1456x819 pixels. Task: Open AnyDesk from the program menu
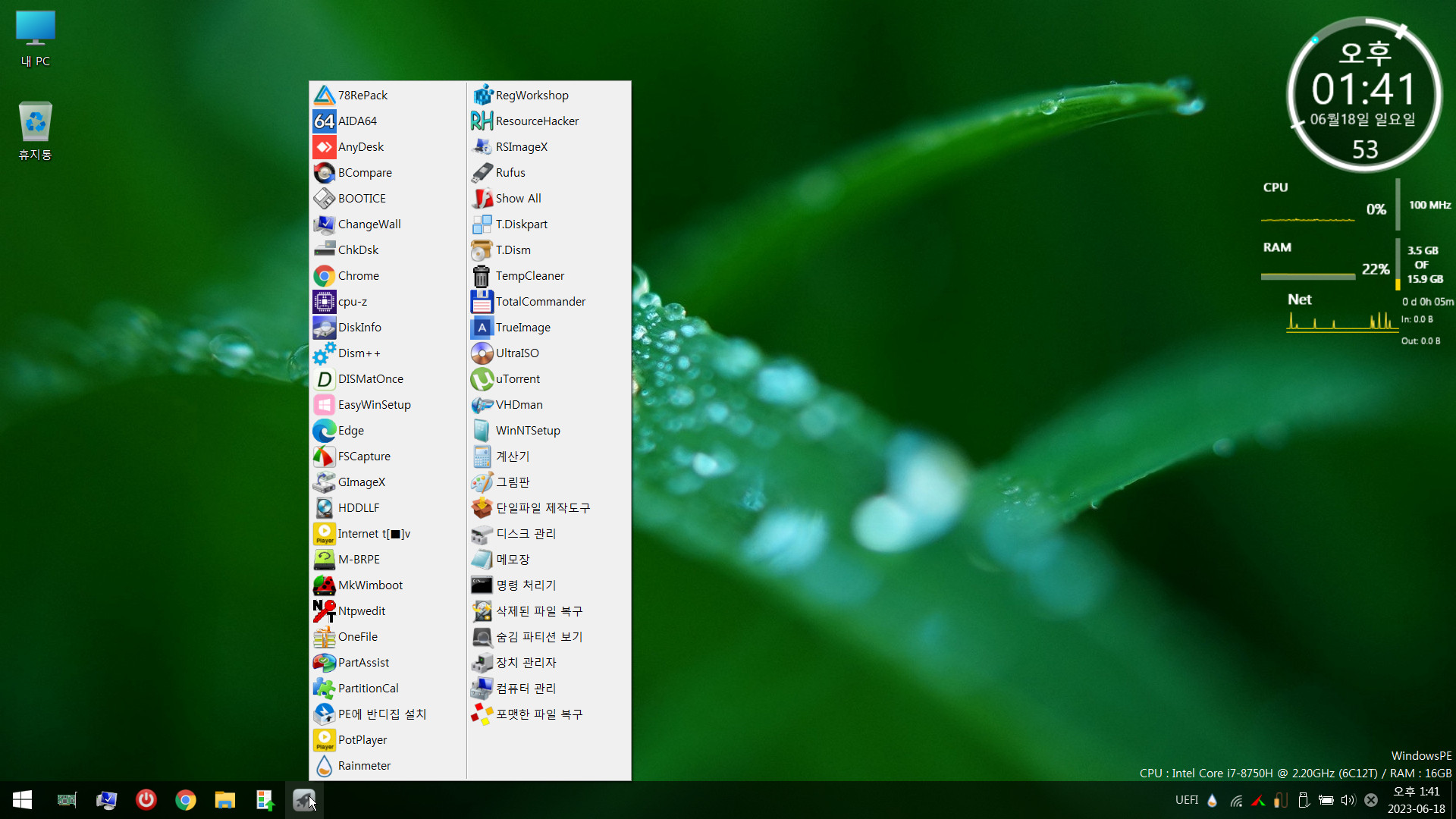(388, 147)
